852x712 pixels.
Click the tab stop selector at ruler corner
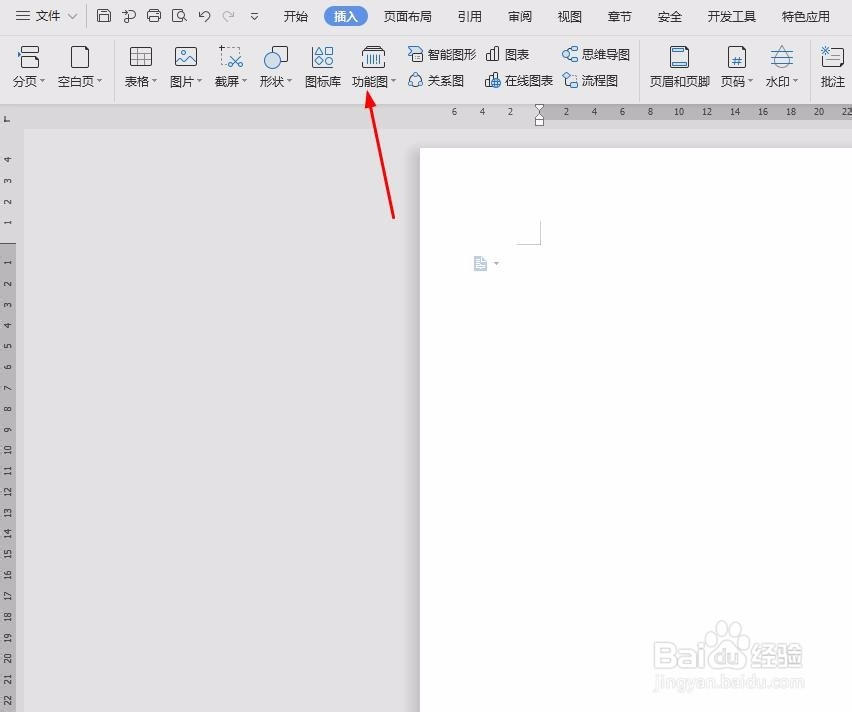pyautogui.click(x=7, y=118)
